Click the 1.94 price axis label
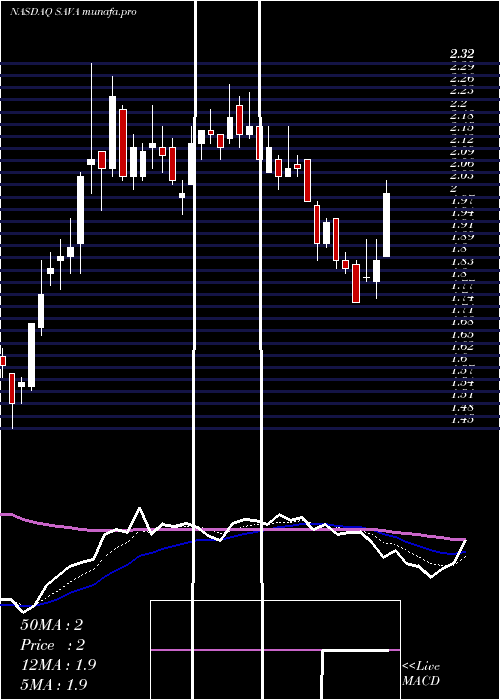The width and height of the screenshot is (500, 700). tap(462, 213)
